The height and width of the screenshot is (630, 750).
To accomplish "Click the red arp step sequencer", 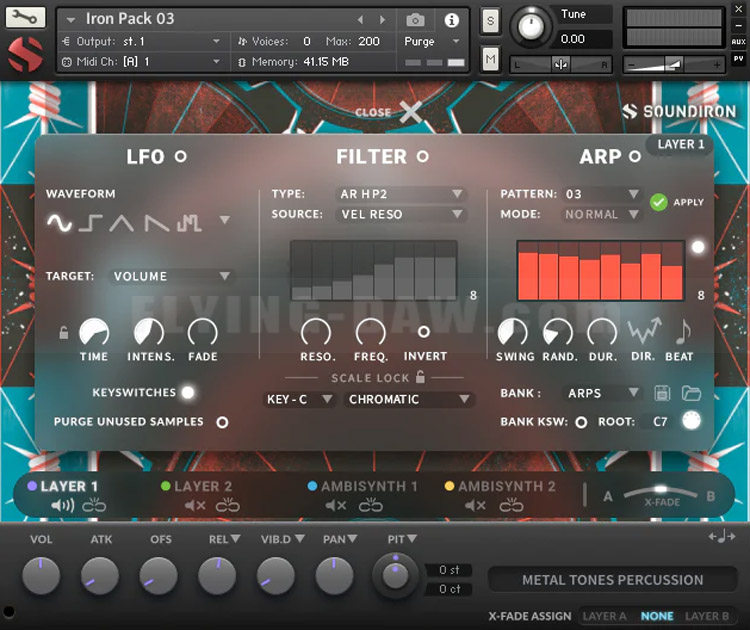I will 601,270.
